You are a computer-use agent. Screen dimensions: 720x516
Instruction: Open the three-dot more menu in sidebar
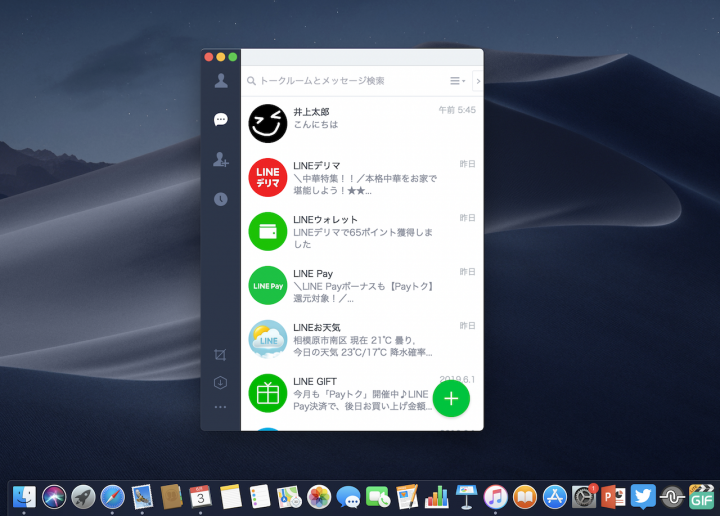(220, 407)
